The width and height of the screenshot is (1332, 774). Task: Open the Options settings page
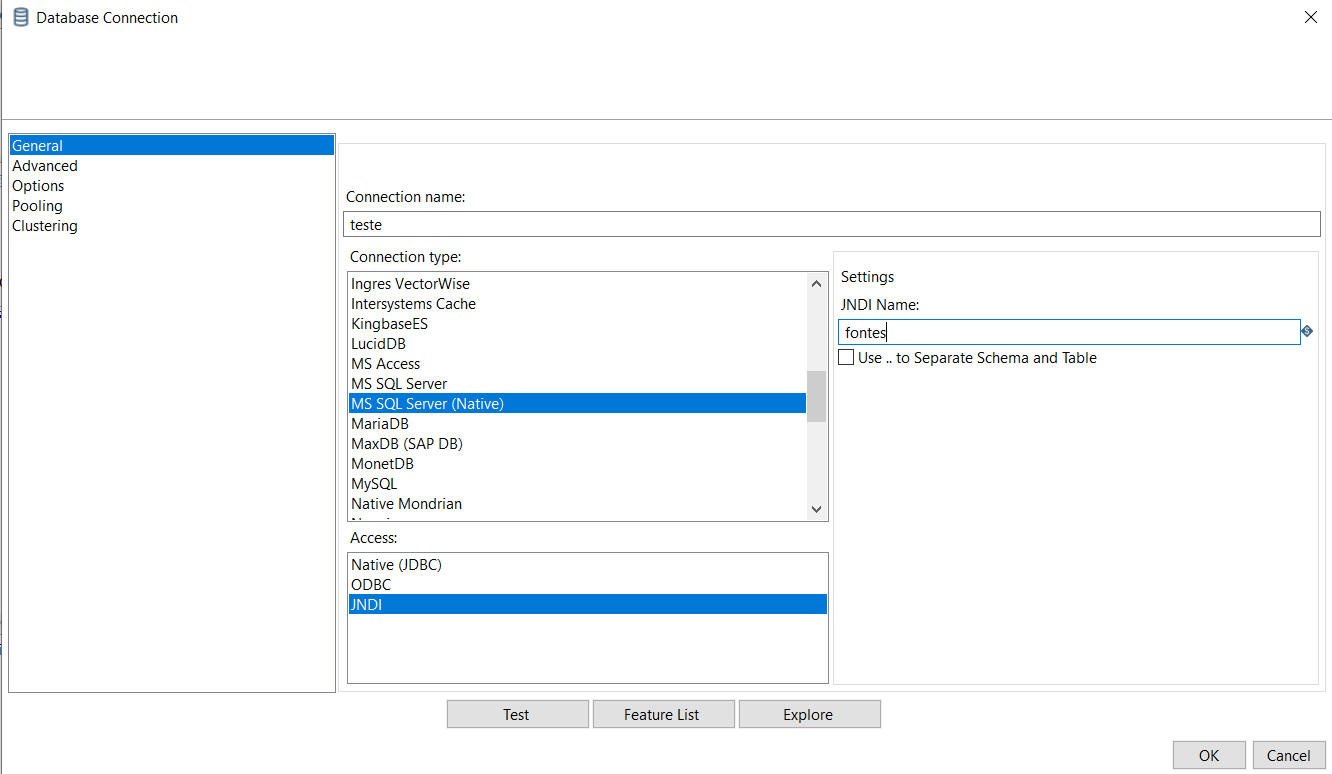pyautogui.click(x=172, y=185)
